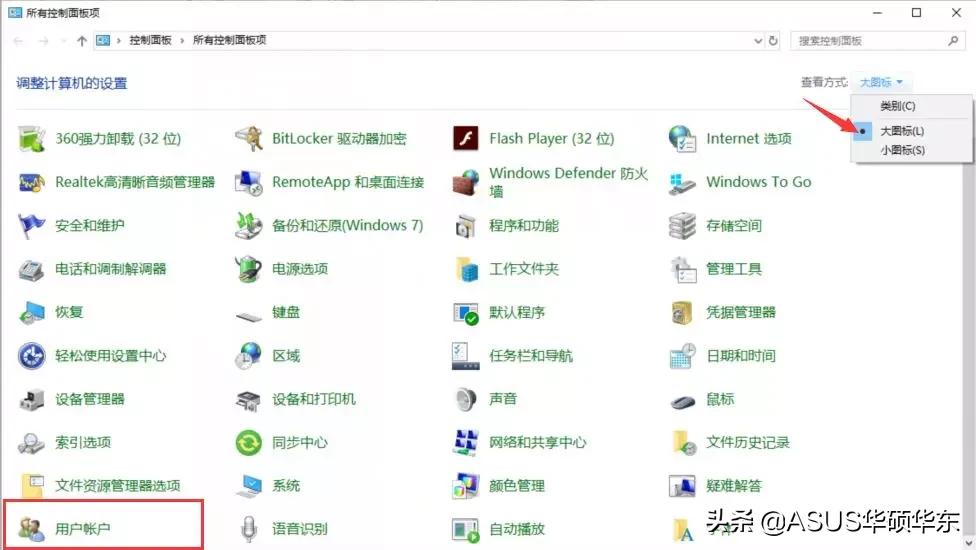The width and height of the screenshot is (976, 550).
Task: Expand the 大图标 view mode dropdown
Action: [881, 82]
